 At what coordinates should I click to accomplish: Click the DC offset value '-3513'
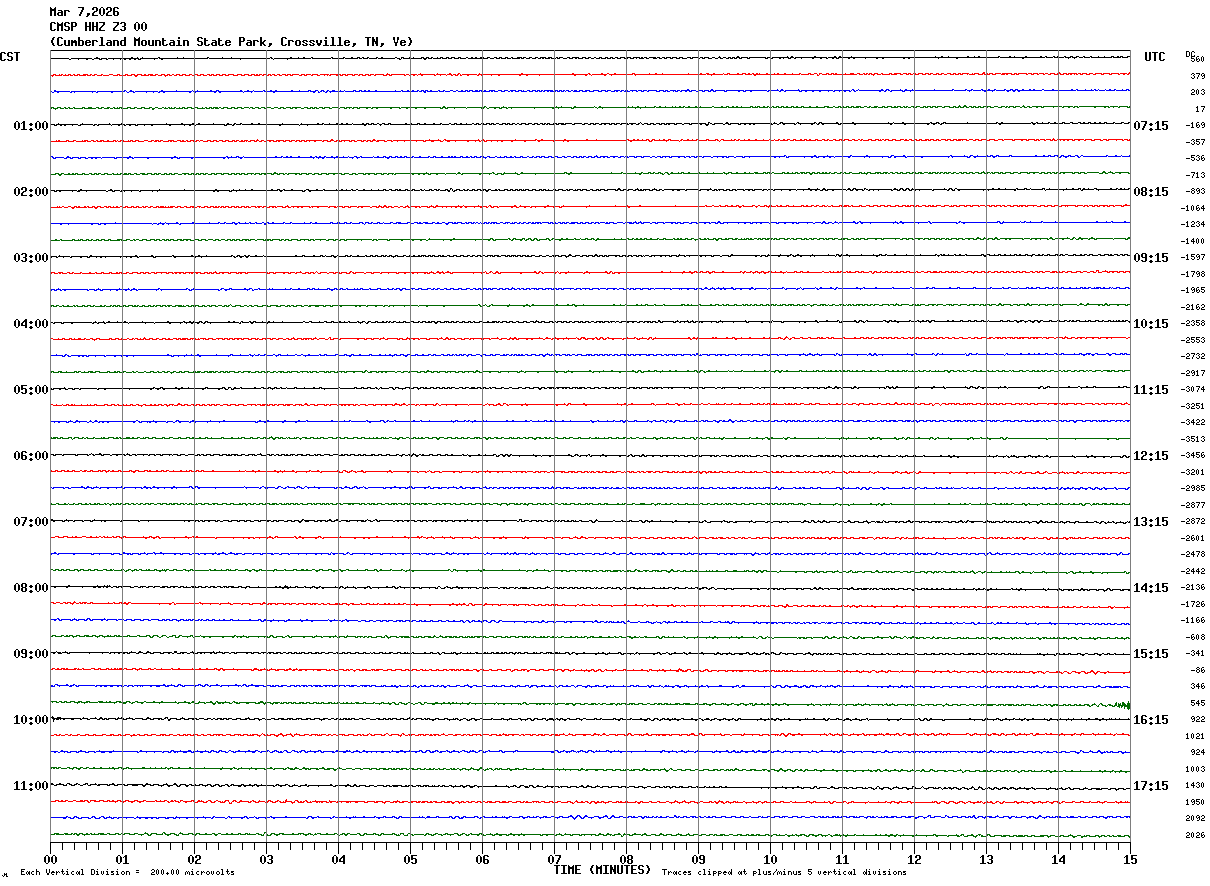pos(1193,439)
